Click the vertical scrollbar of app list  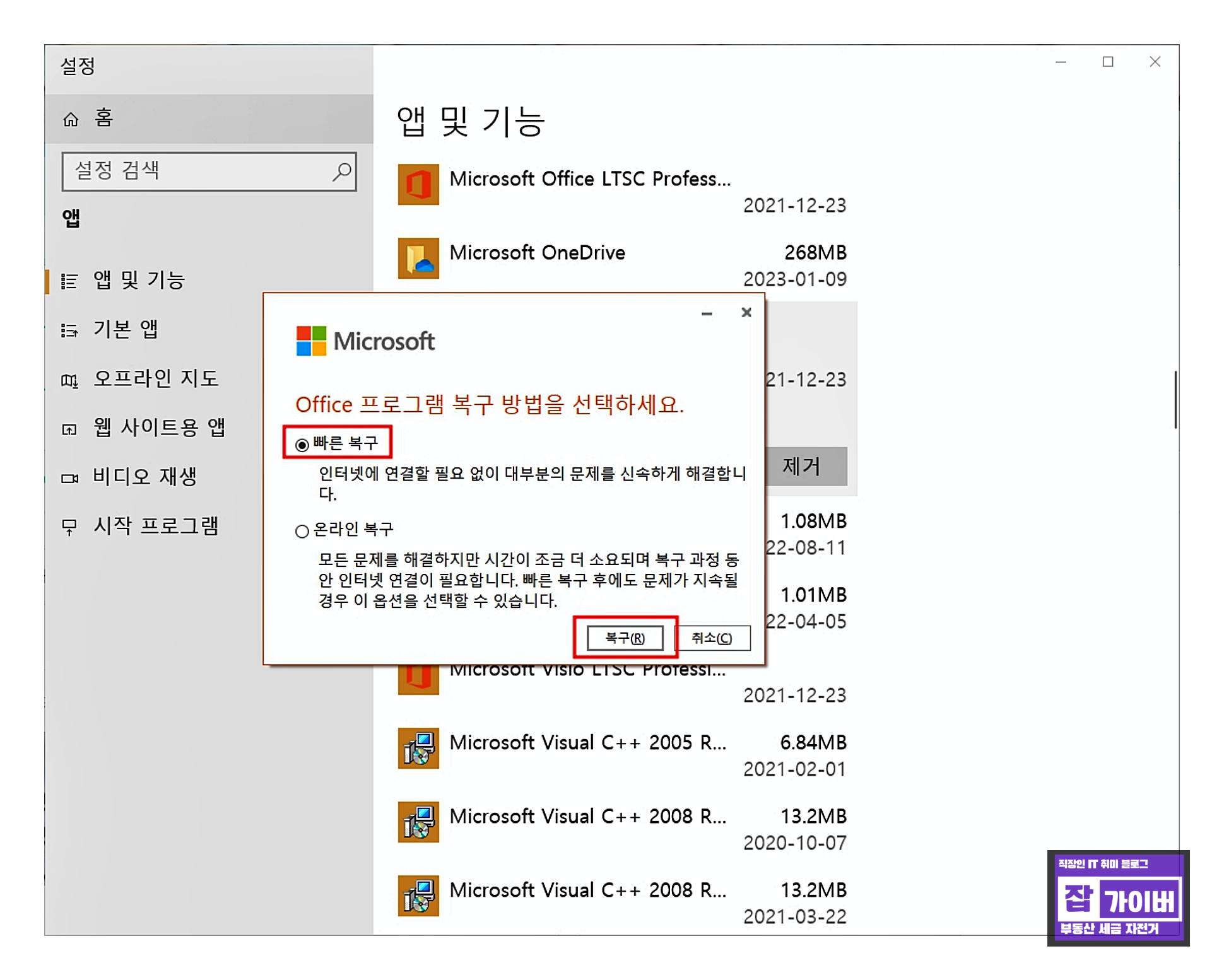[x=1175, y=400]
